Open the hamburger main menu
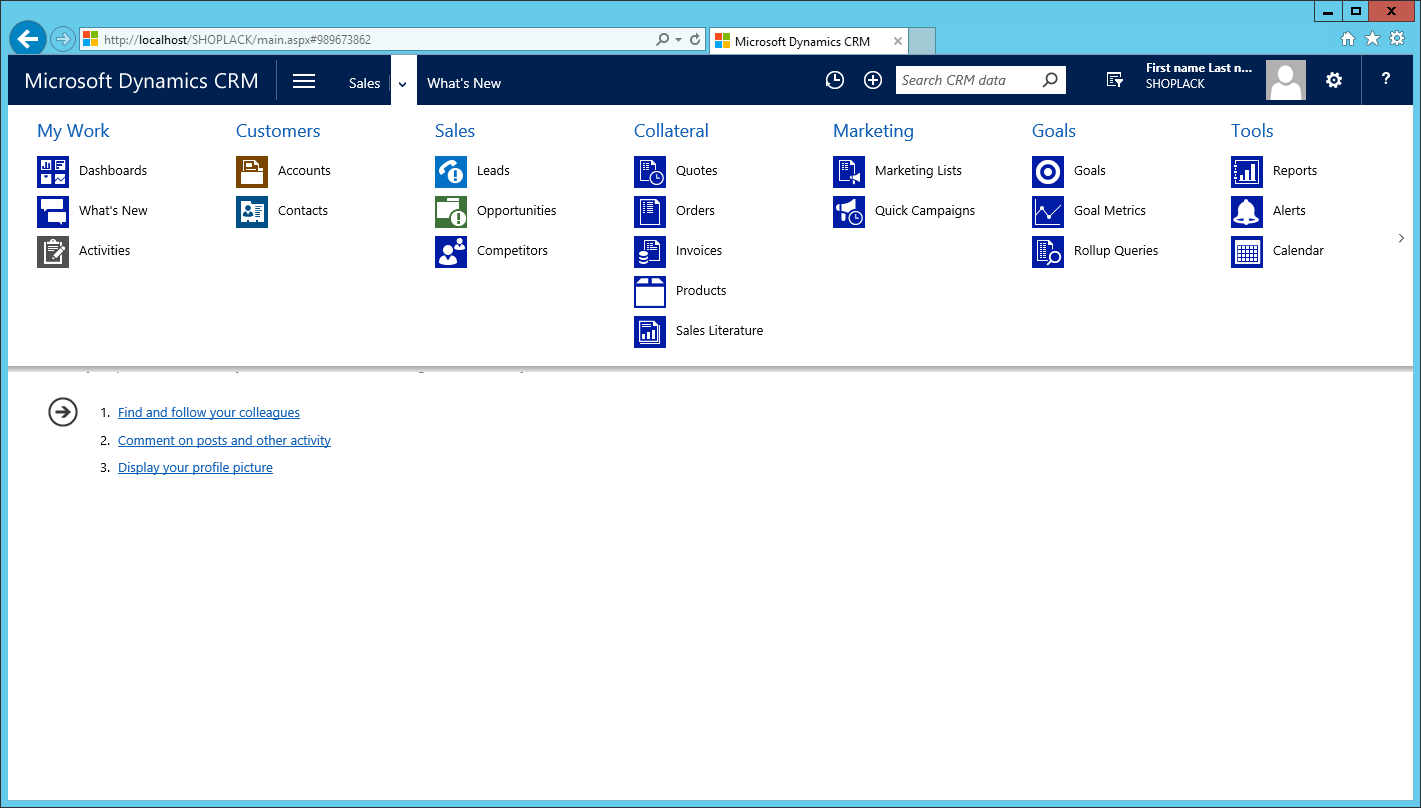Screen dimensions: 1421x808 click(x=304, y=82)
